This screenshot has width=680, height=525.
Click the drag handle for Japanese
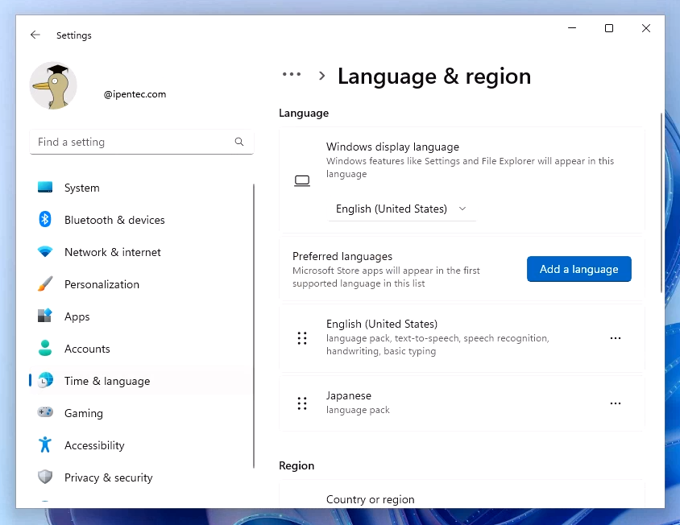tap(302, 403)
